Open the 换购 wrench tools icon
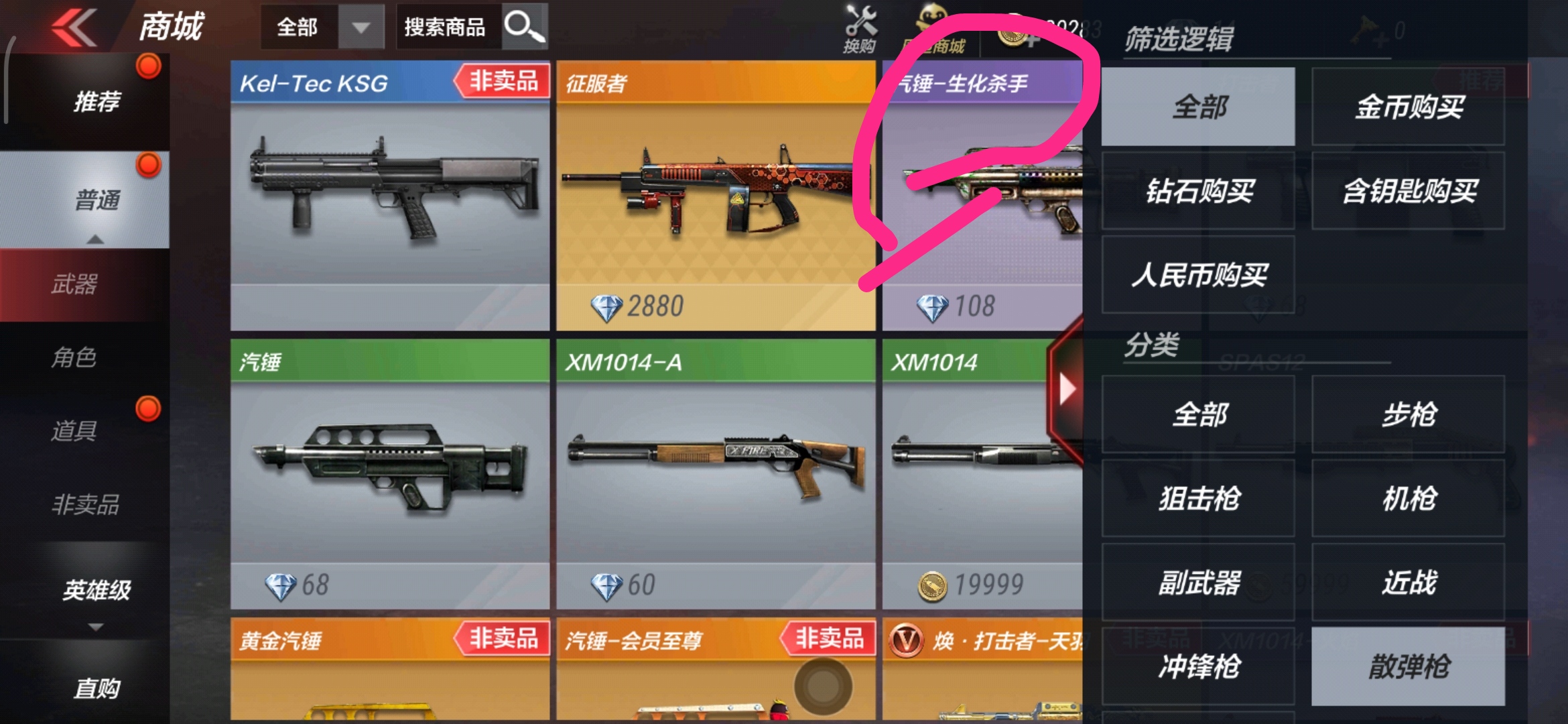 tap(860, 28)
